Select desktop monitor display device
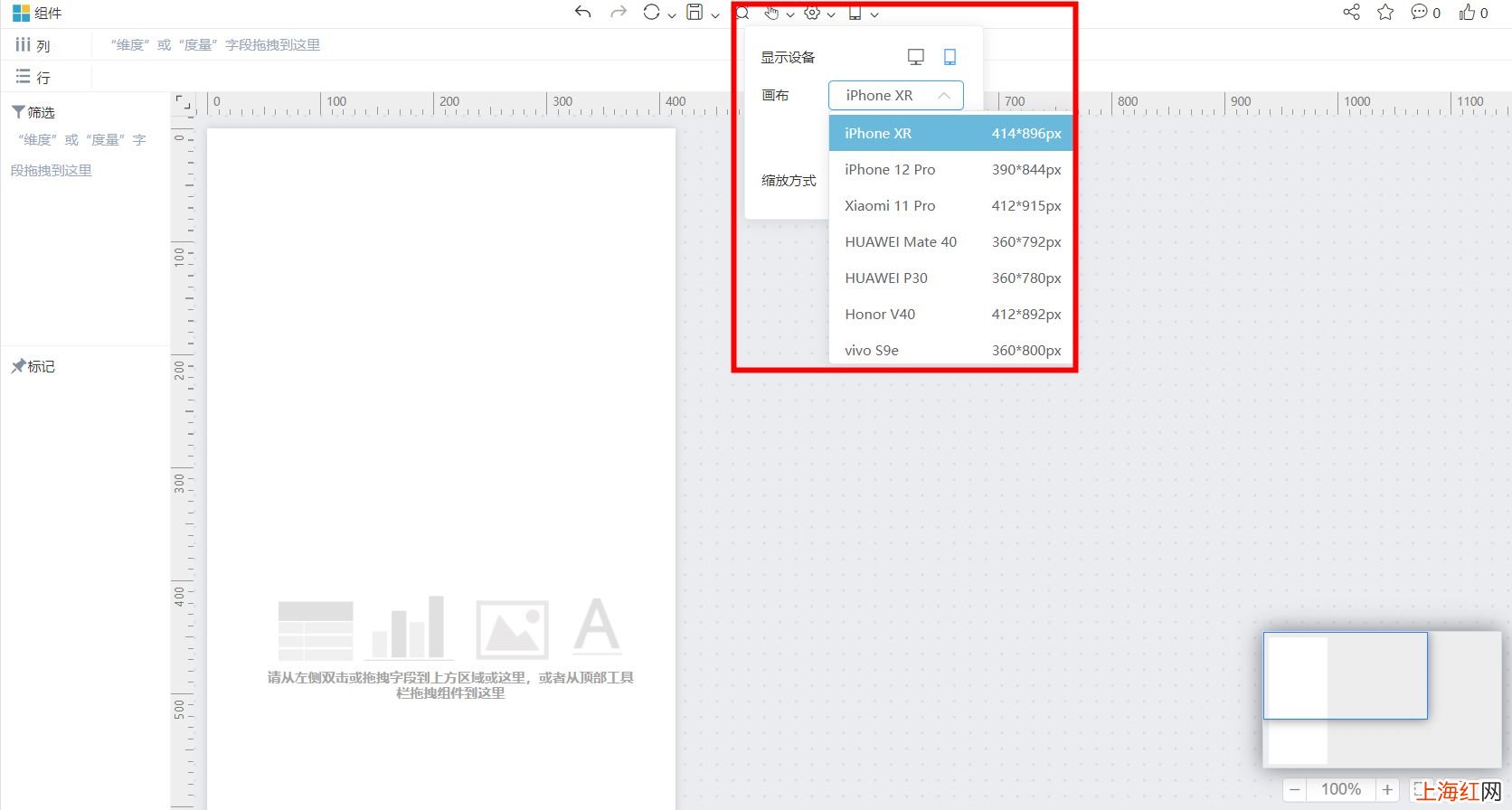The width and height of the screenshot is (1512, 810). [x=916, y=57]
